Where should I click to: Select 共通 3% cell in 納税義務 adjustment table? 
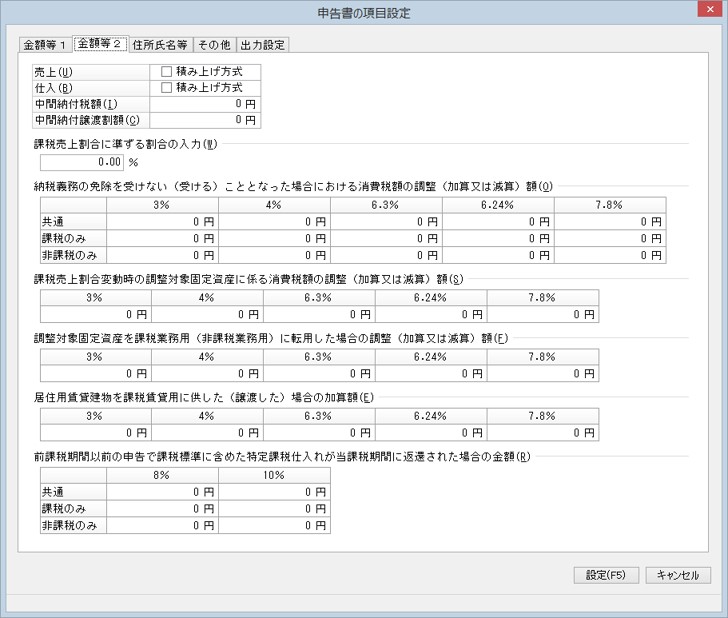coord(162,221)
